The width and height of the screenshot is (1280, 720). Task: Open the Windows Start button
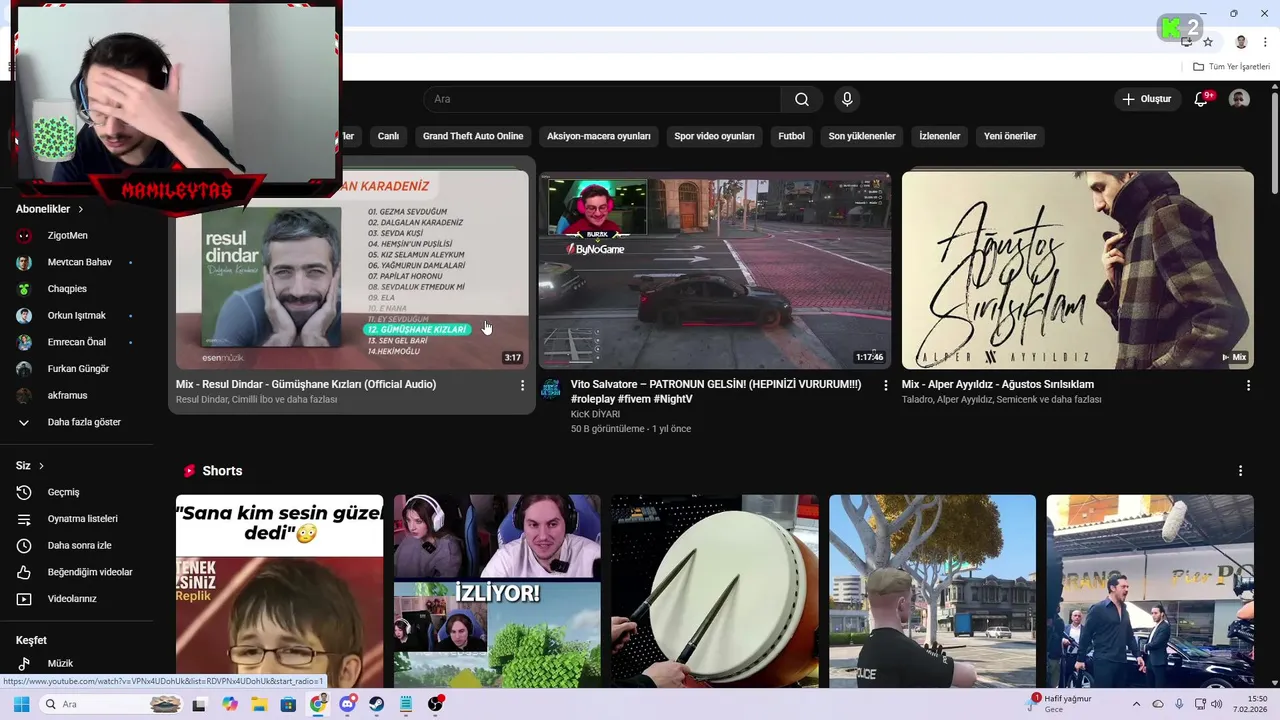tap(21, 704)
